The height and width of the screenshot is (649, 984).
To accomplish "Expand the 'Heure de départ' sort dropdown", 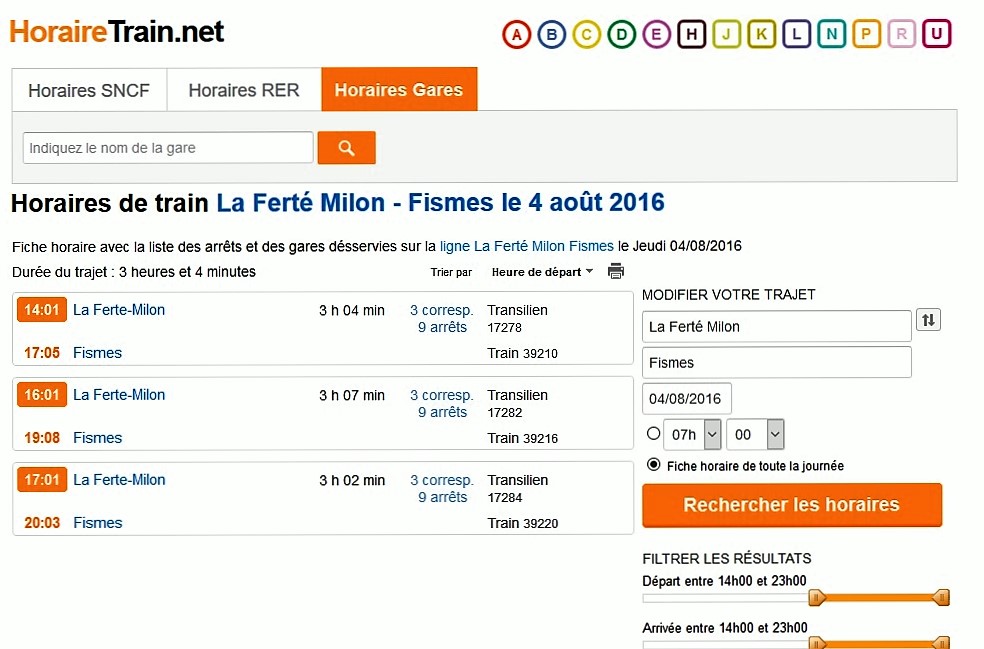I will 542,272.
